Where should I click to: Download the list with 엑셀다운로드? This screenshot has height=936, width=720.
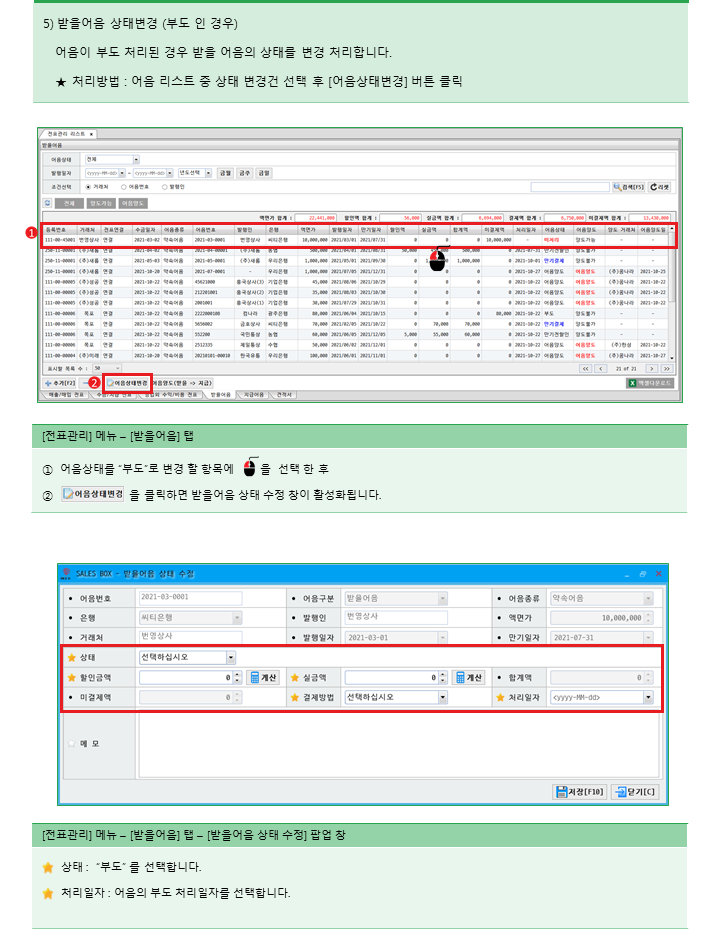649,382
